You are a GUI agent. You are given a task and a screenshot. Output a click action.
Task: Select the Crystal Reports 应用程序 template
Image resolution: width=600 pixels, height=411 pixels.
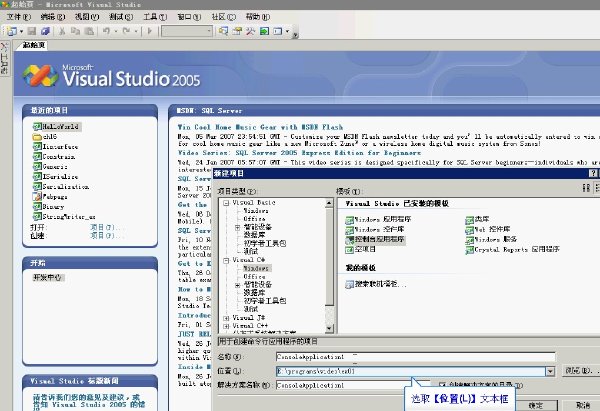coord(512,250)
